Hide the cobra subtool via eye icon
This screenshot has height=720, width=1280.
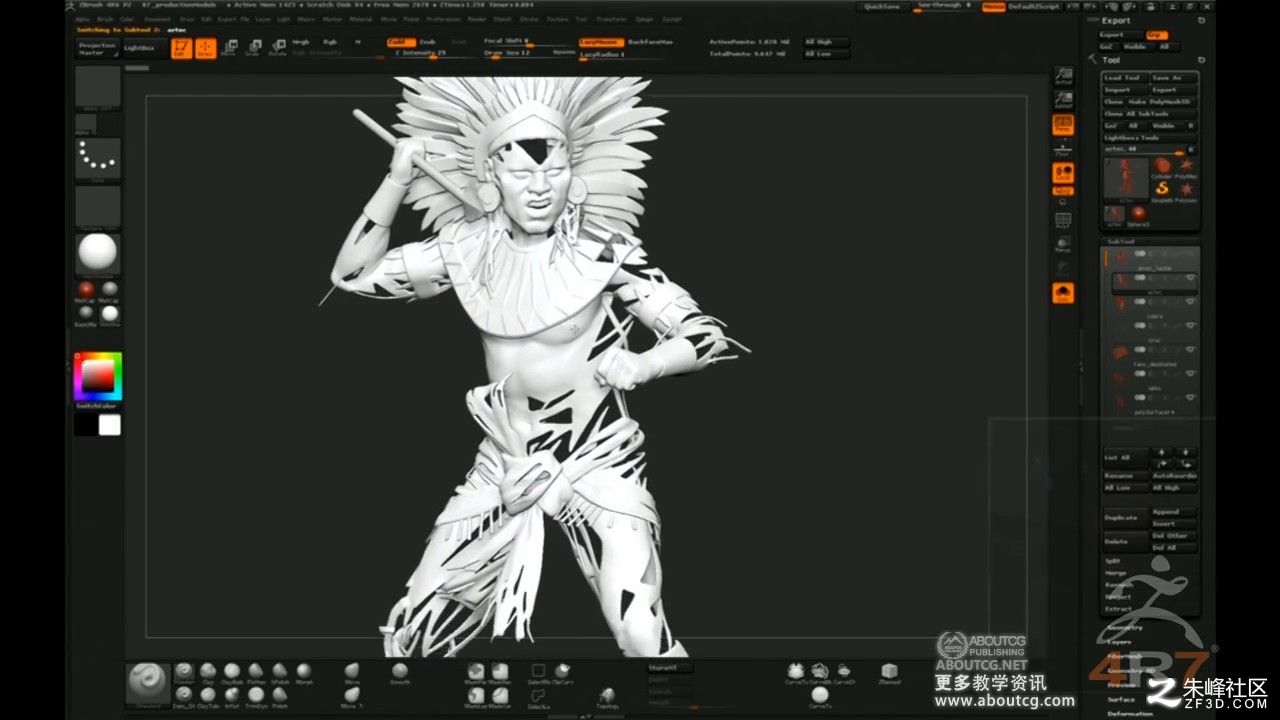[x=1190, y=302]
